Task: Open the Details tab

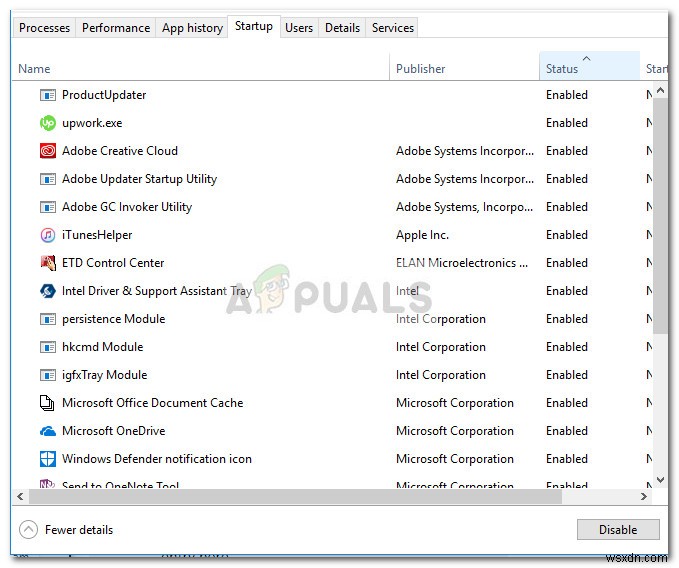Action: click(x=342, y=28)
